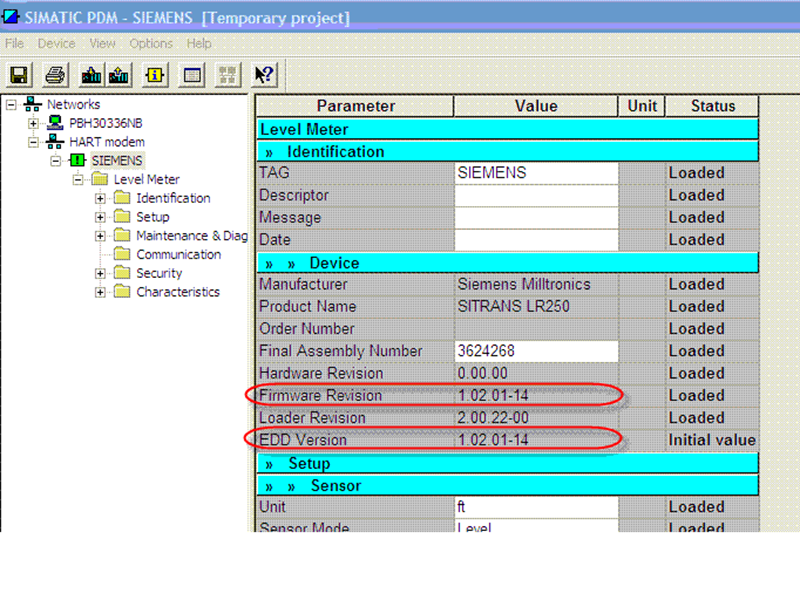
Task: Click the Loader Revision value 2.00.22-00
Action: (x=493, y=418)
